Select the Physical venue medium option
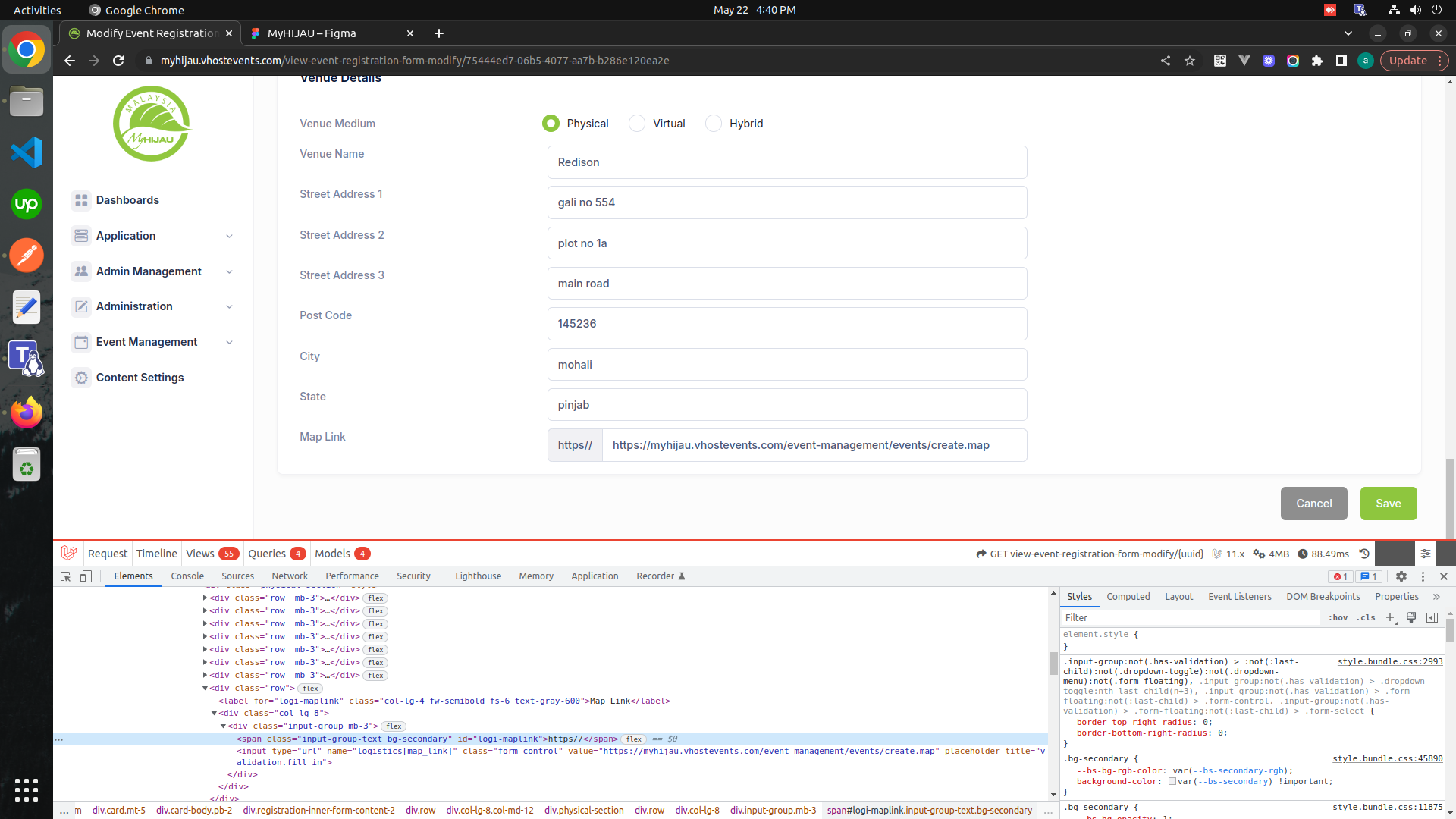 [551, 124]
